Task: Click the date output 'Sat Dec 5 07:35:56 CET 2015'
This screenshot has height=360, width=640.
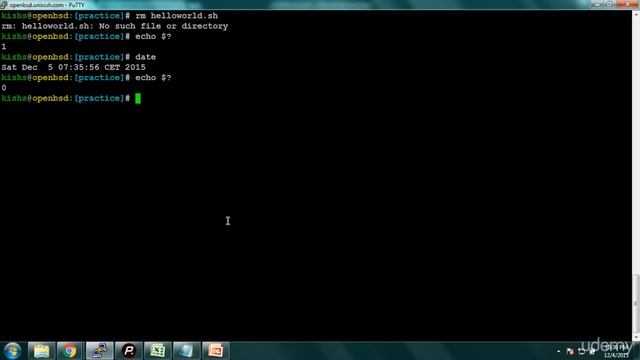Action: (73, 67)
